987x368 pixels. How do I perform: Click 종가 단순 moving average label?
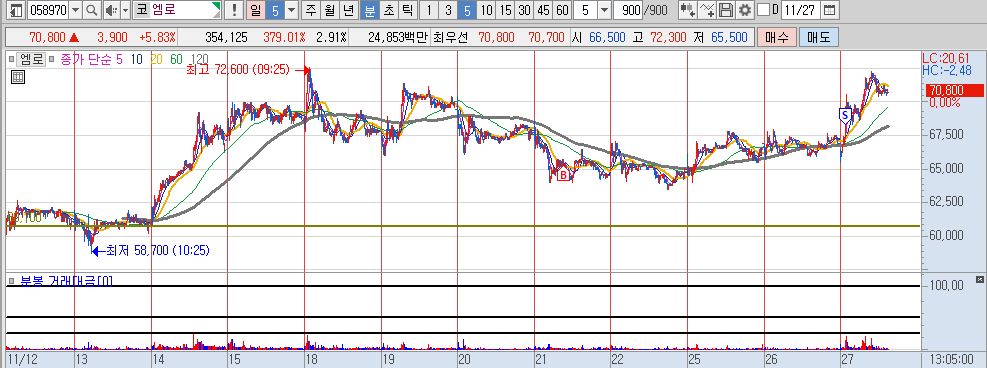pyautogui.click(x=87, y=60)
